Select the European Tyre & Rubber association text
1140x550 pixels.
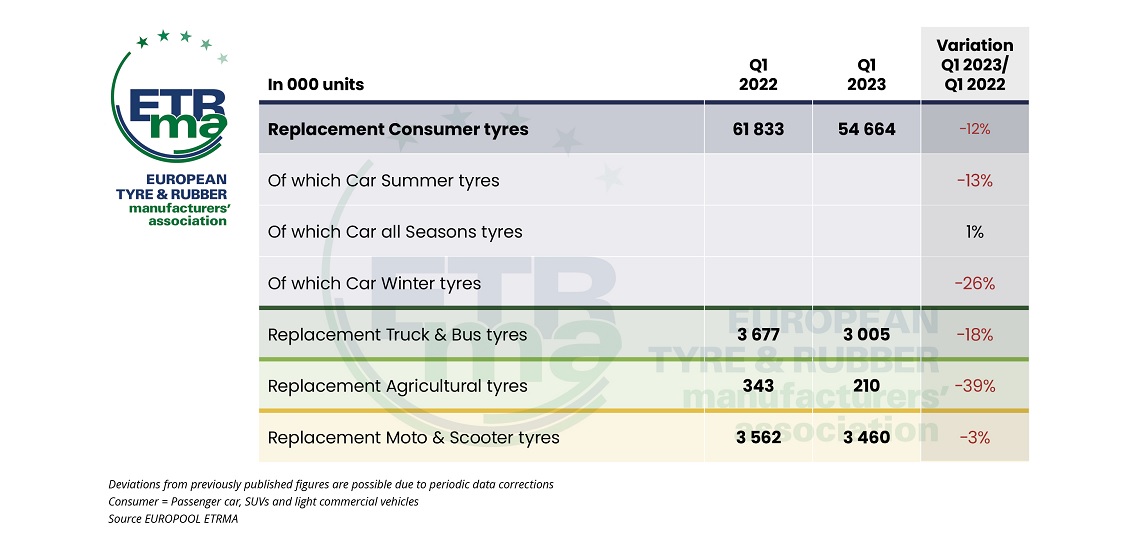pyautogui.click(x=172, y=199)
